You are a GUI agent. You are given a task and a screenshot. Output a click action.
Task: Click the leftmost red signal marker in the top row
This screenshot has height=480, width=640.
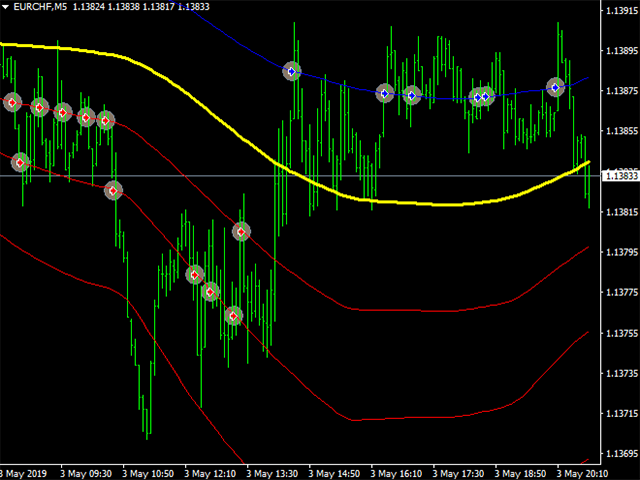coord(12,102)
